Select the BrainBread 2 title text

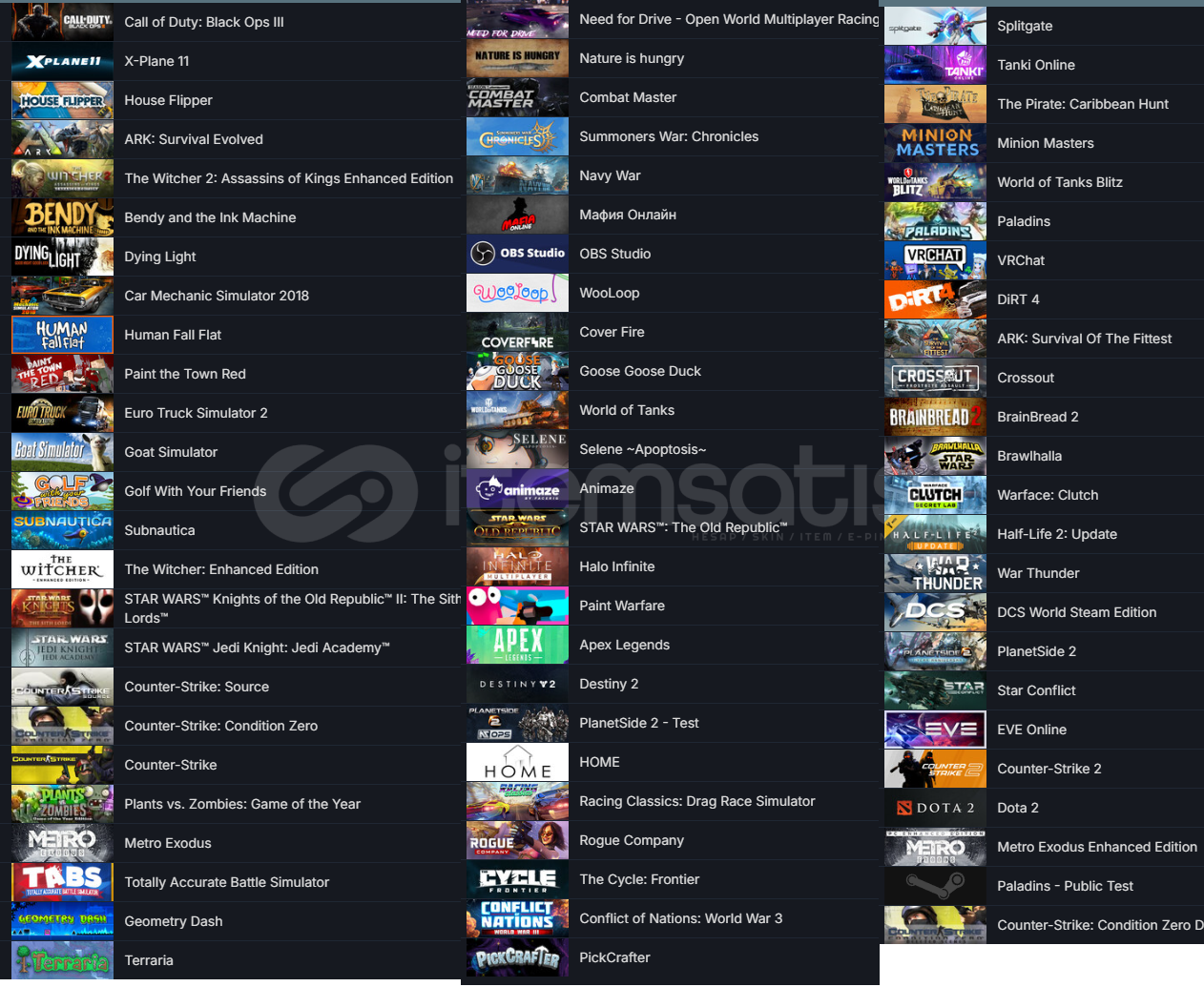[x=1038, y=417]
